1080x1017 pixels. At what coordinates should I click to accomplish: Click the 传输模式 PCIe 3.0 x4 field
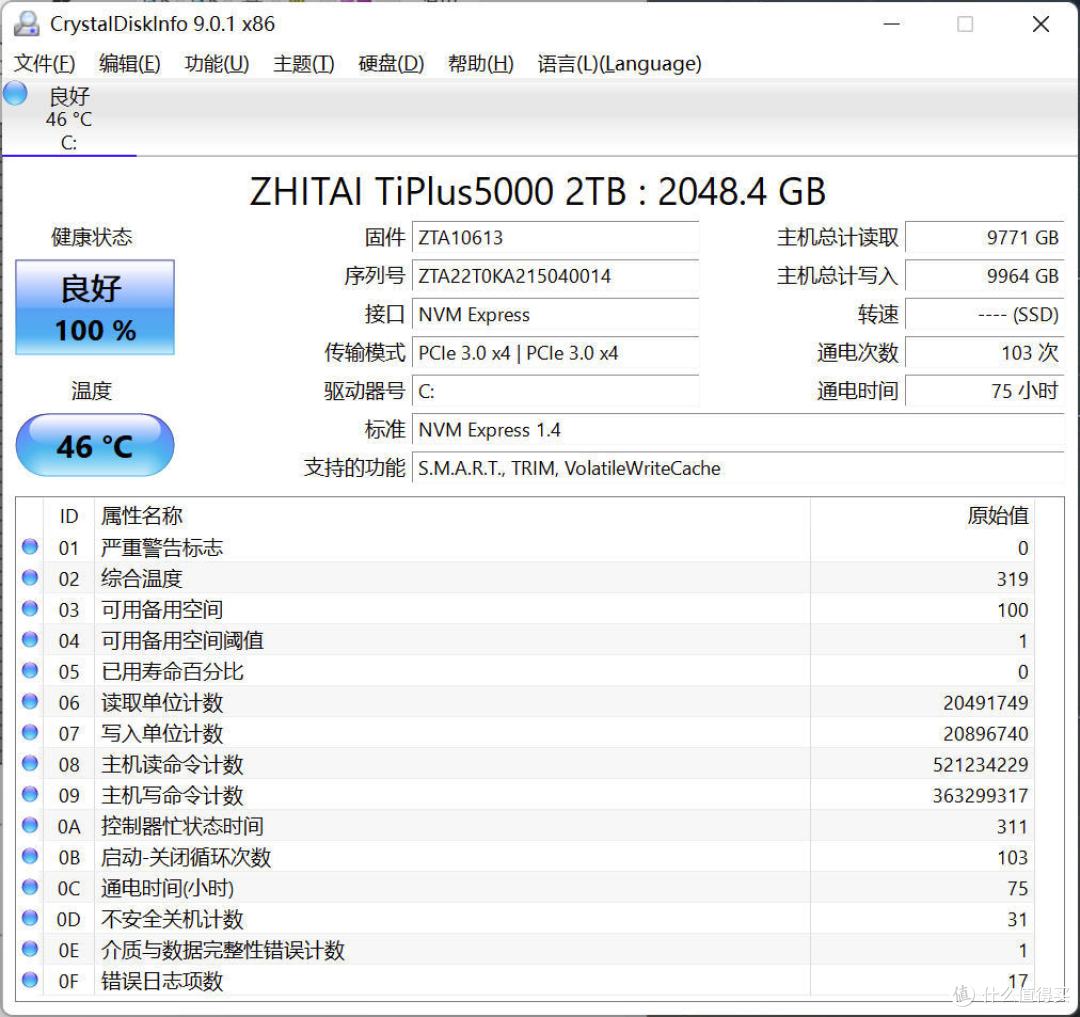coord(556,353)
